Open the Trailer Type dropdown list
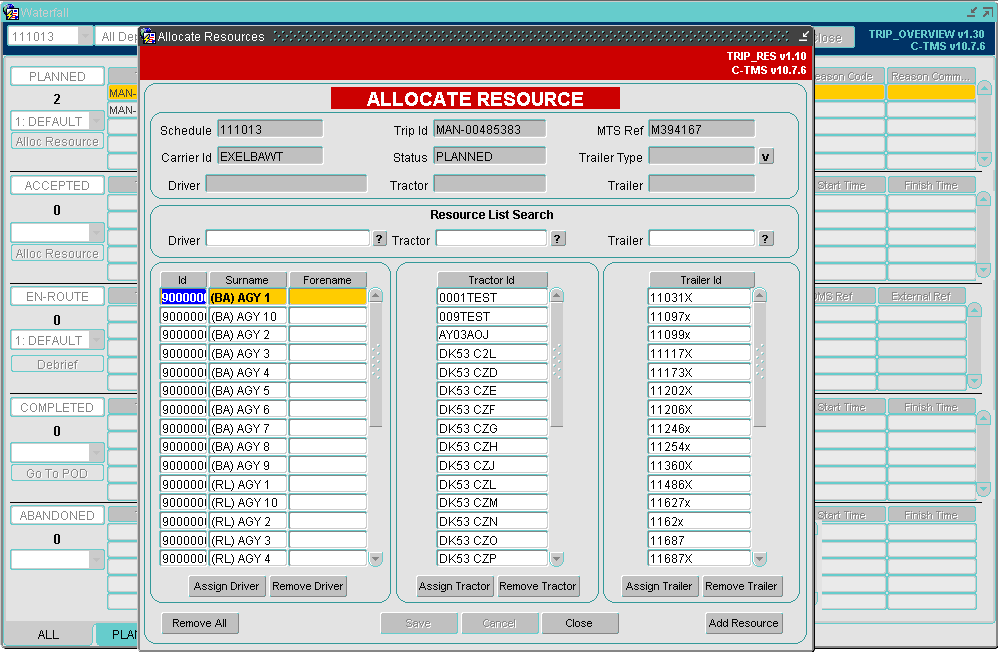The image size is (998, 652). click(766, 157)
